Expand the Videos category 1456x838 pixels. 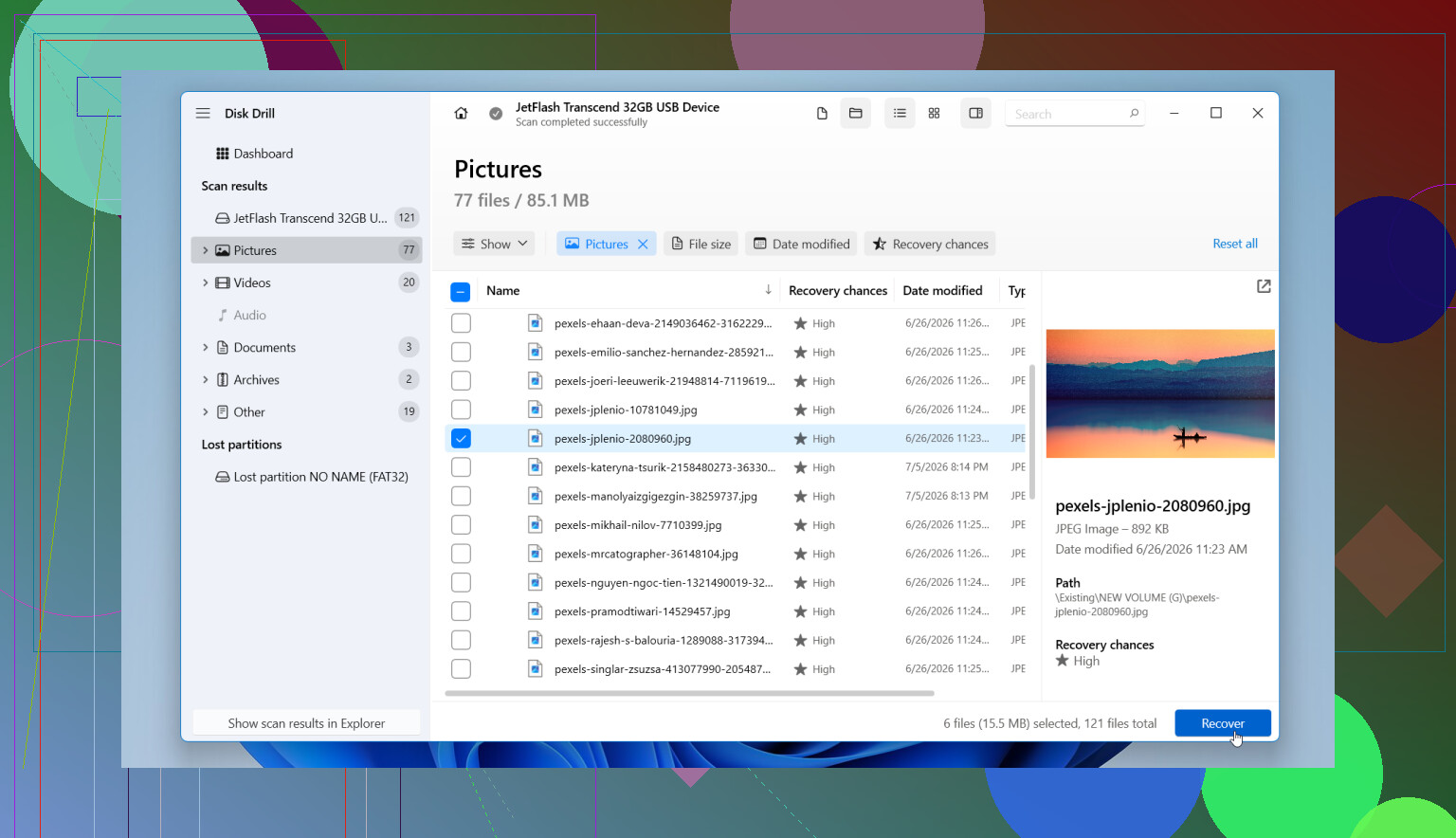[205, 282]
